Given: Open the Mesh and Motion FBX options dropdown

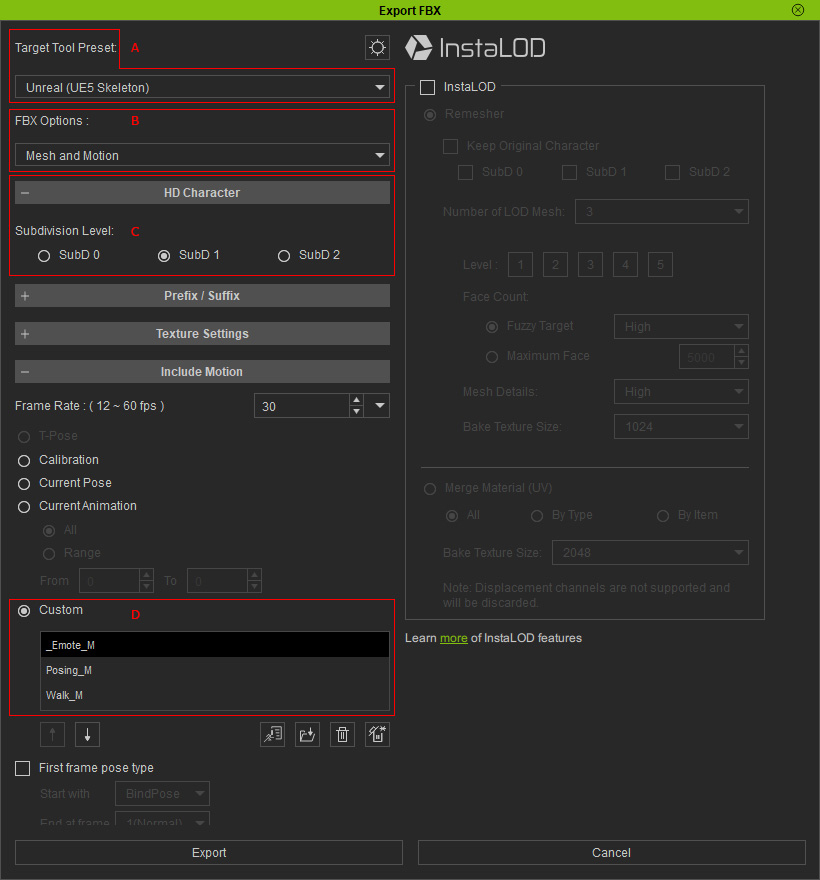Looking at the screenshot, I should (202, 156).
